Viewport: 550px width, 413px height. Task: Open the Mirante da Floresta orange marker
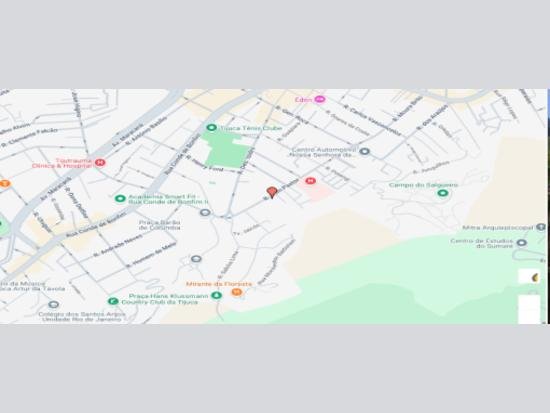click(x=237, y=292)
